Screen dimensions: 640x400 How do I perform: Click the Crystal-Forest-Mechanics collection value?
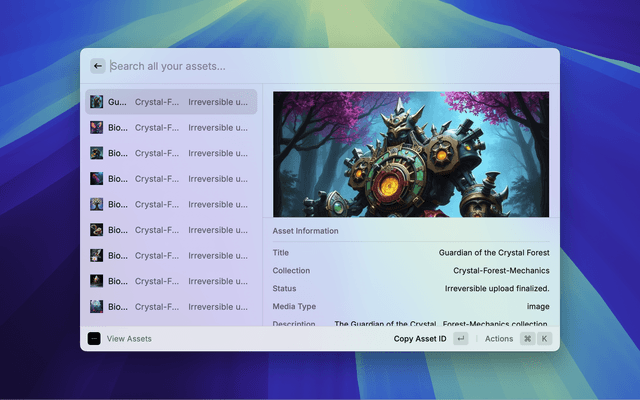500,271
